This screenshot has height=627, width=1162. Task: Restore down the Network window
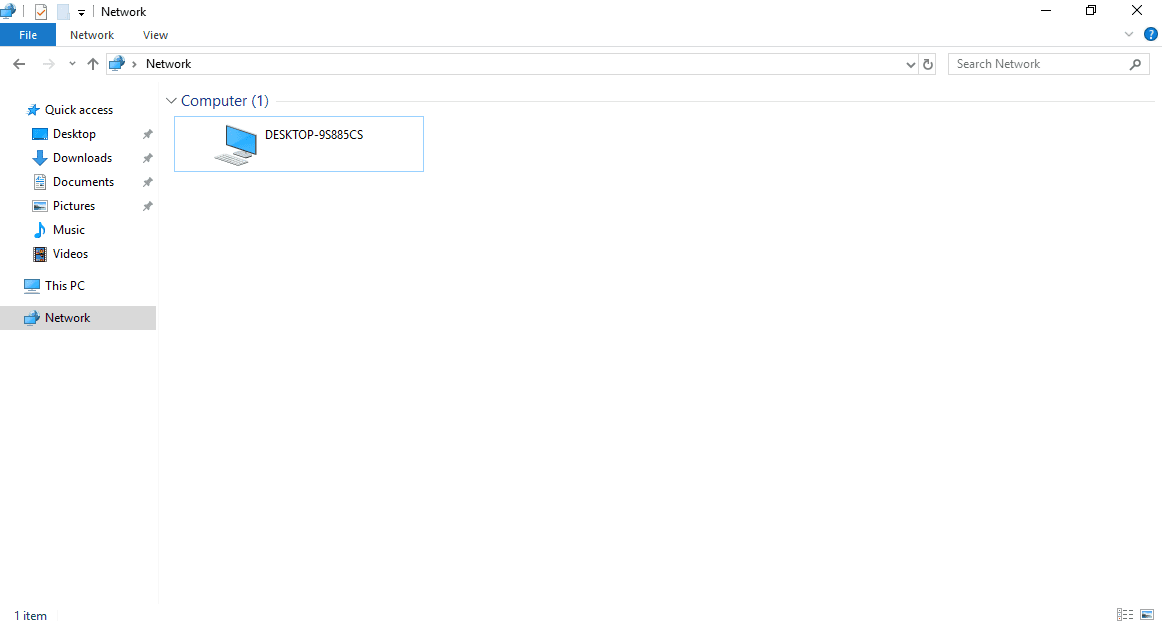[x=1091, y=11]
